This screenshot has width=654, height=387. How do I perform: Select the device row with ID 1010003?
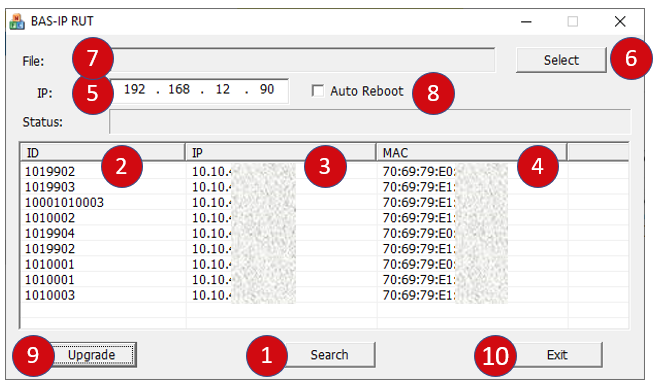coord(324,295)
